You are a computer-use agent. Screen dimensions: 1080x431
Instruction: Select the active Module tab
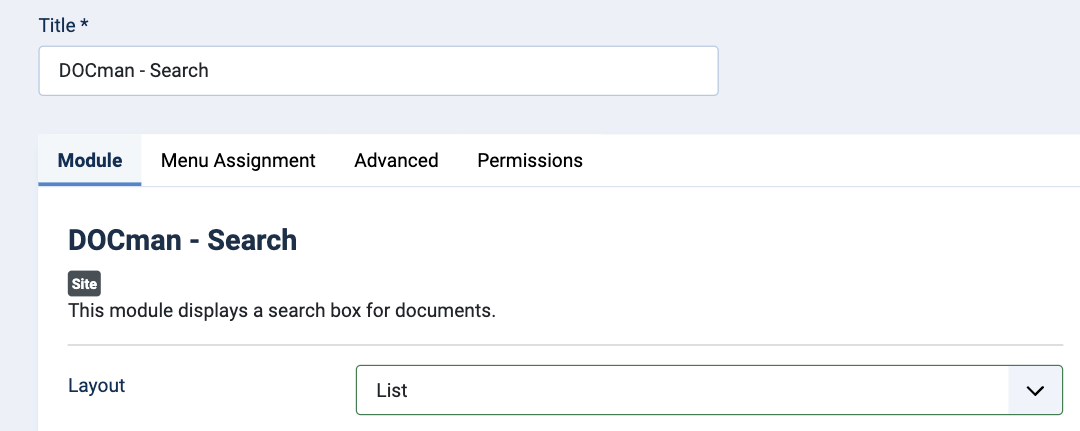click(x=90, y=160)
